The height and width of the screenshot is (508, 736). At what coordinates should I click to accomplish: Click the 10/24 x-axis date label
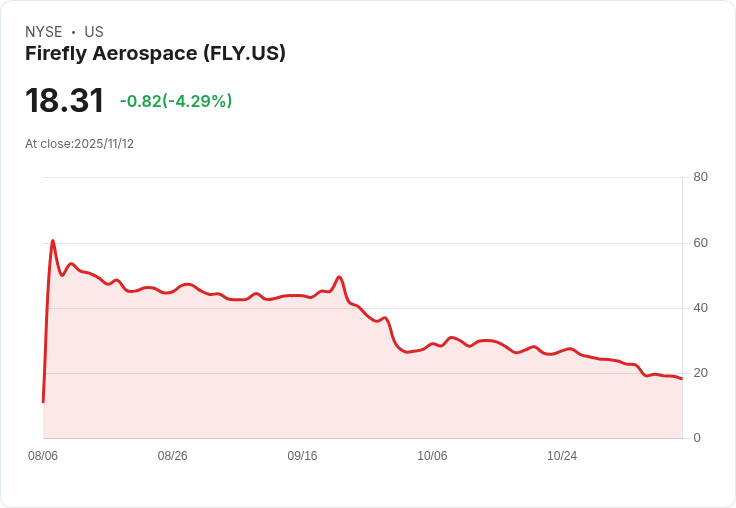point(562,456)
